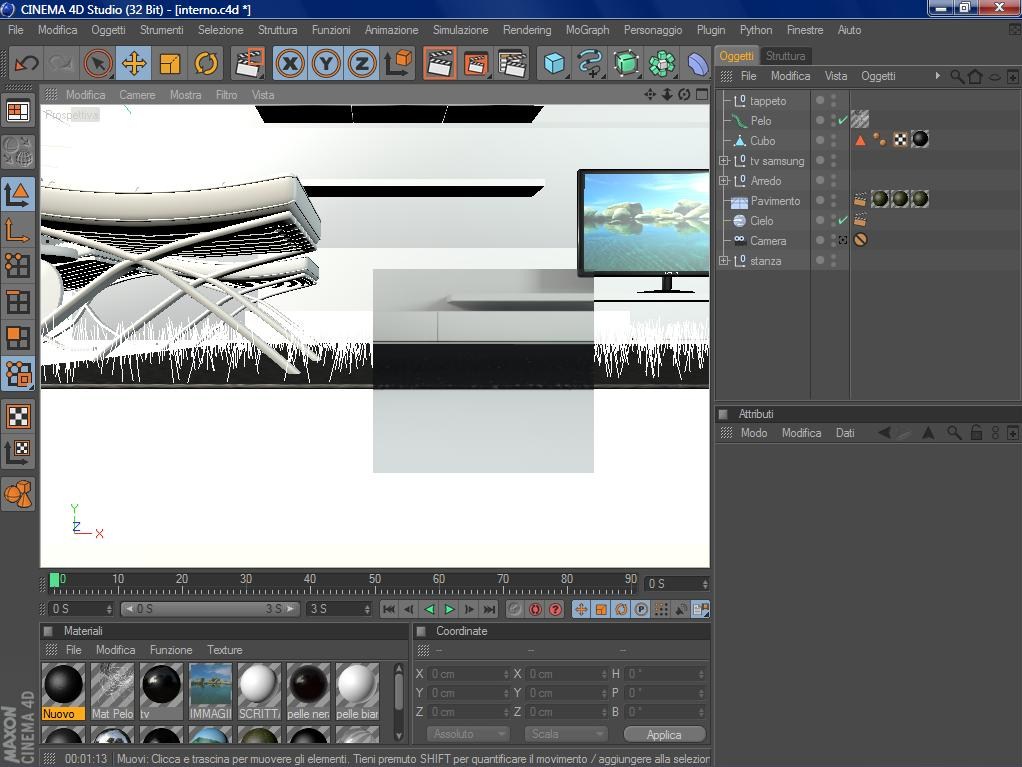This screenshot has width=1022, height=767.
Task: Click the Applica button
Action: pos(663,734)
